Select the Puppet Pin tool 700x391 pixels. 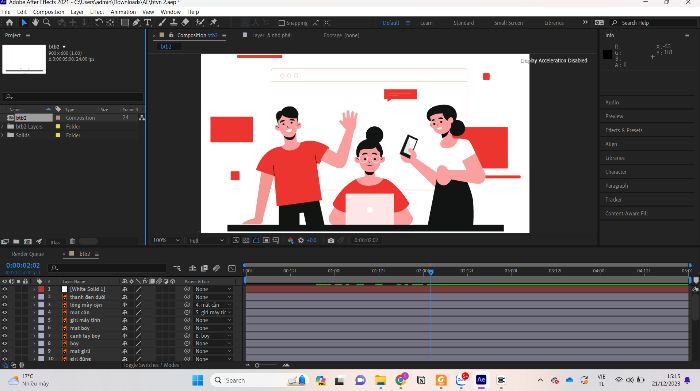pyautogui.click(x=214, y=22)
